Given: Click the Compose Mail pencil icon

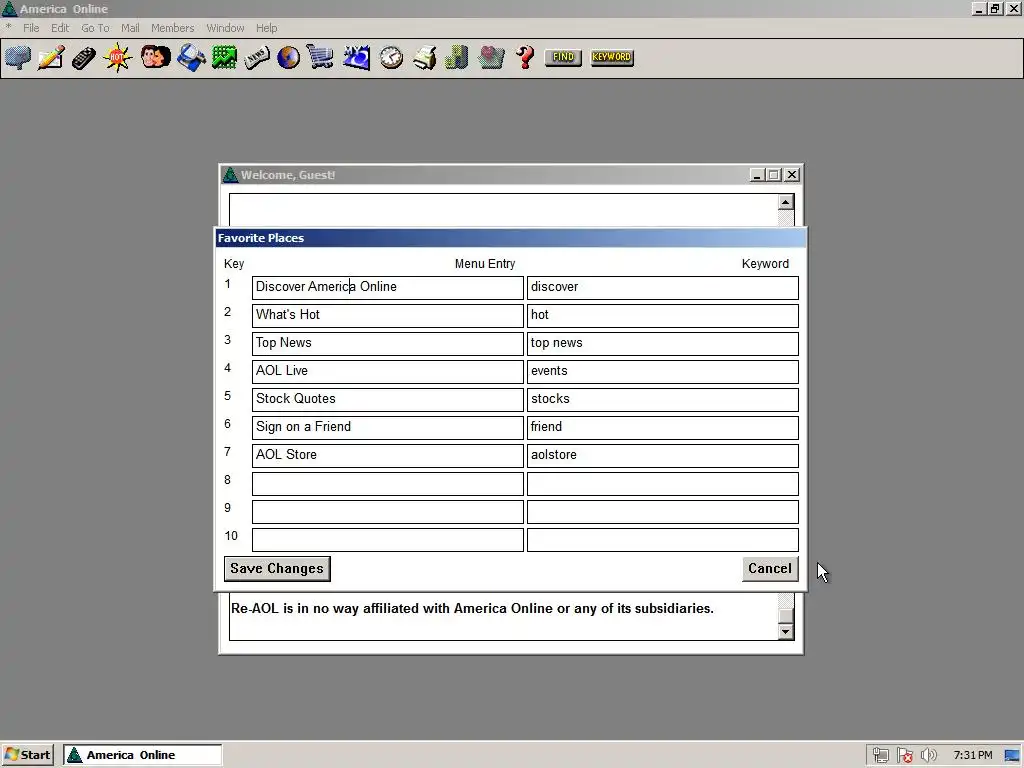Looking at the screenshot, I should click(x=51, y=57).
